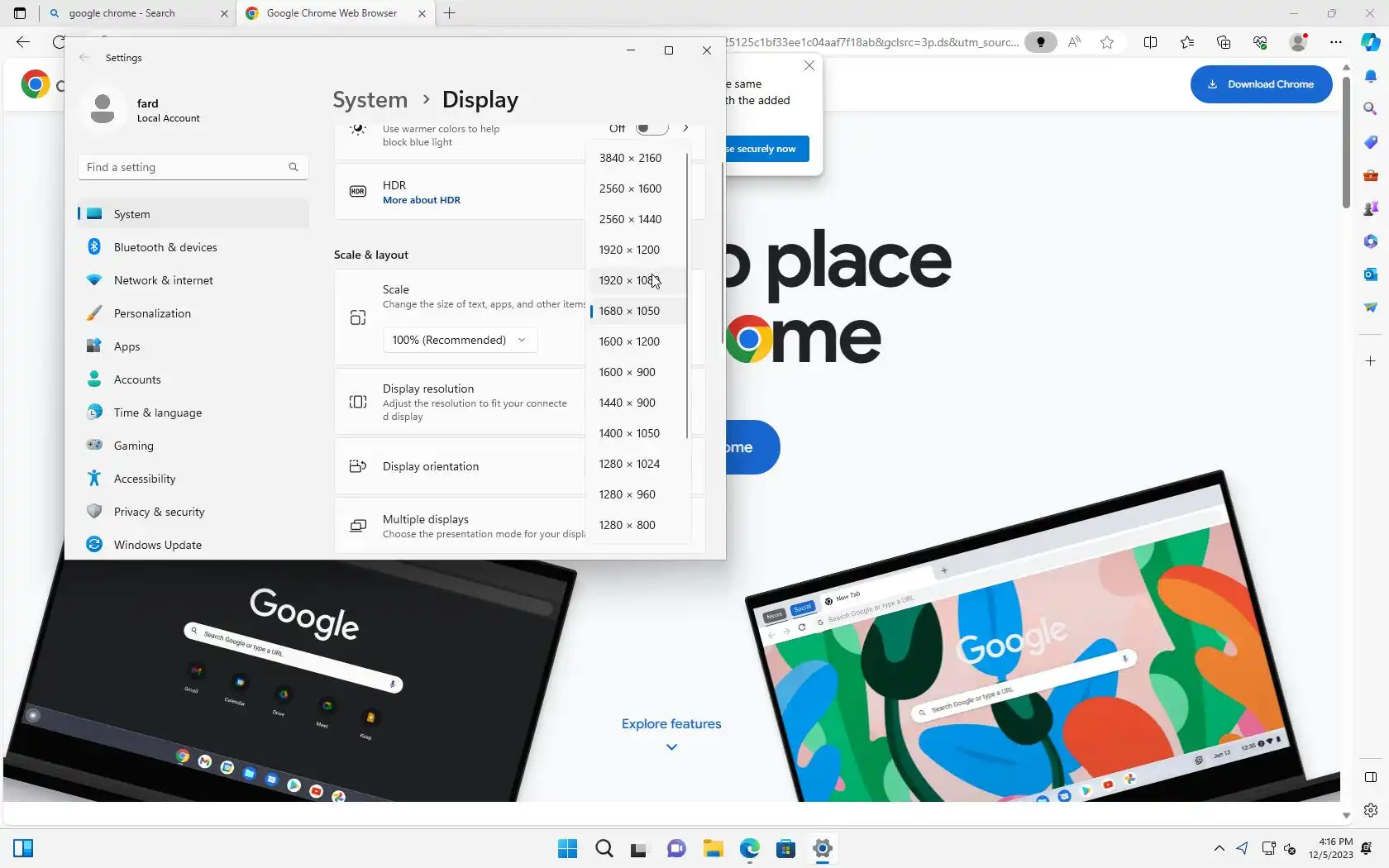Open Edge settings and more menu
The image size is (1389, 868).
tap(1336, 42)
